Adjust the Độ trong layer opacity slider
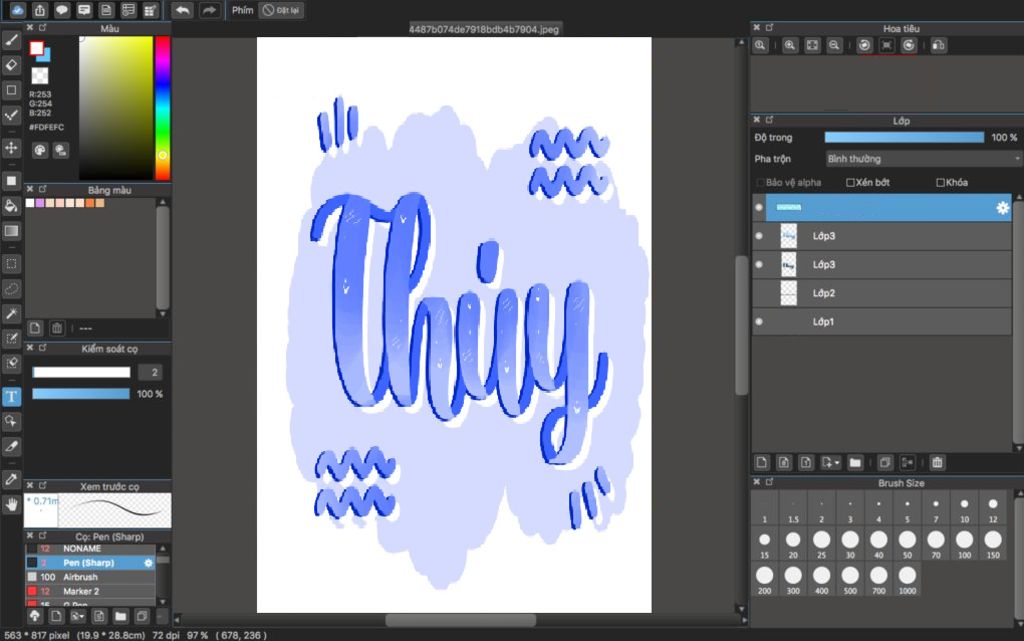 (904, 137)
